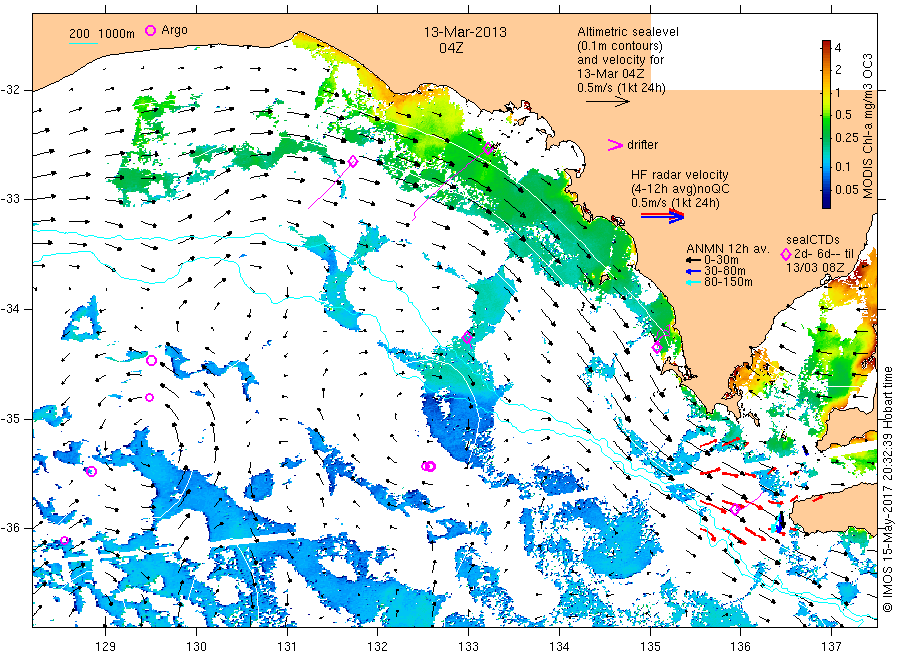Click the cyan ANMN 80-150m arrow symbol
Viewport: 900px width, 660px height.
coord(693,281)
